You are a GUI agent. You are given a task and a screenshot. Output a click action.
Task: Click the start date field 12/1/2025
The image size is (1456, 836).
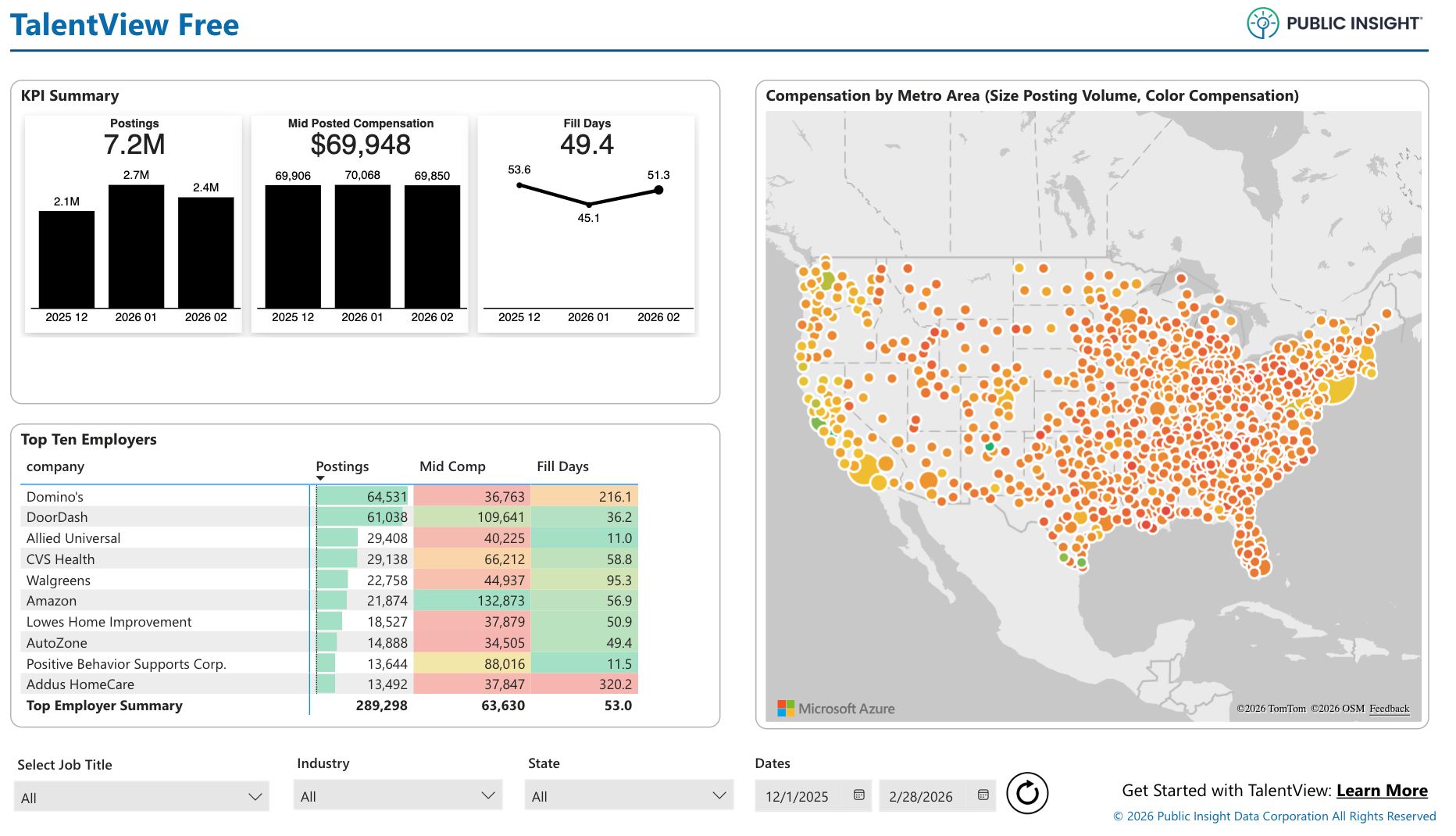click(x=798, y=796)
